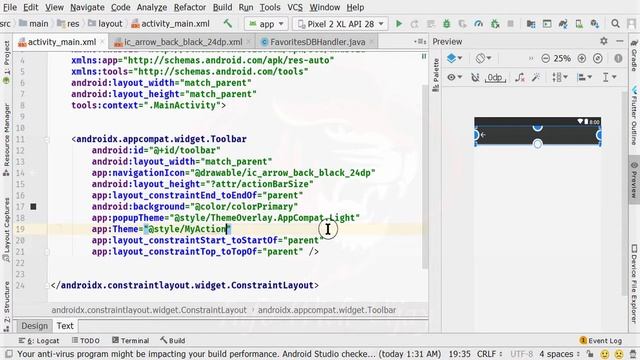Screen dimensions: 640x360
Task: Click the layout breadcrumb in the navigation bar
Action: point(105,24)
